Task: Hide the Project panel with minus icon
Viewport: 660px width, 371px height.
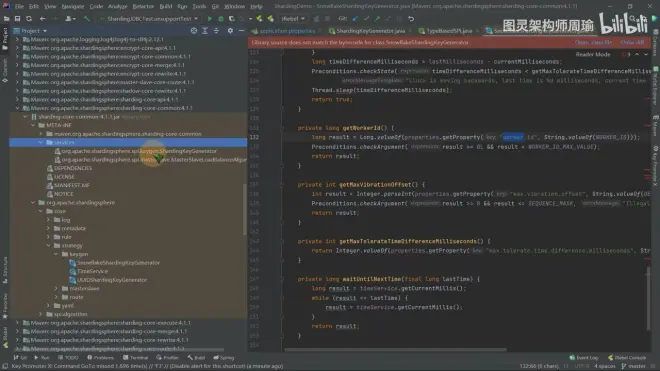Action: [241, 31]
